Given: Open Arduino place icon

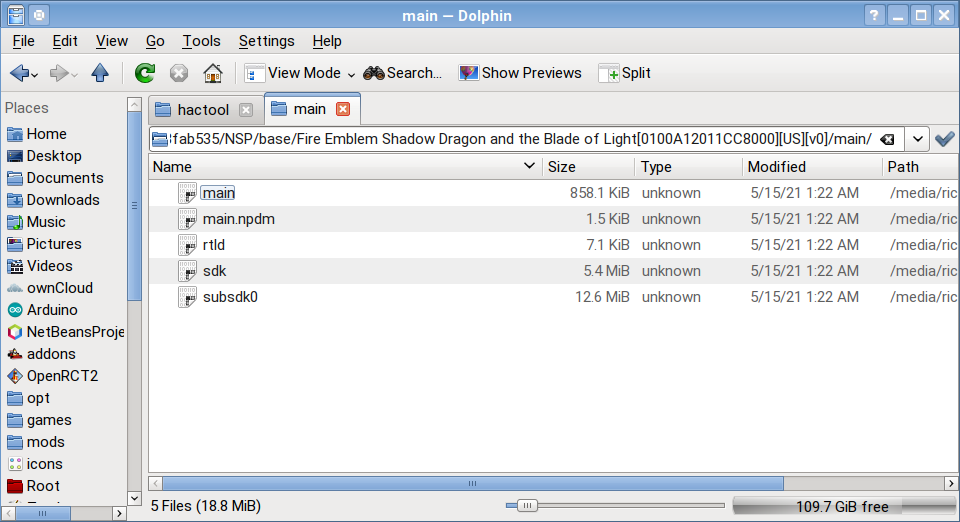Looking at the screenshot, I should [x=15, y=310].
